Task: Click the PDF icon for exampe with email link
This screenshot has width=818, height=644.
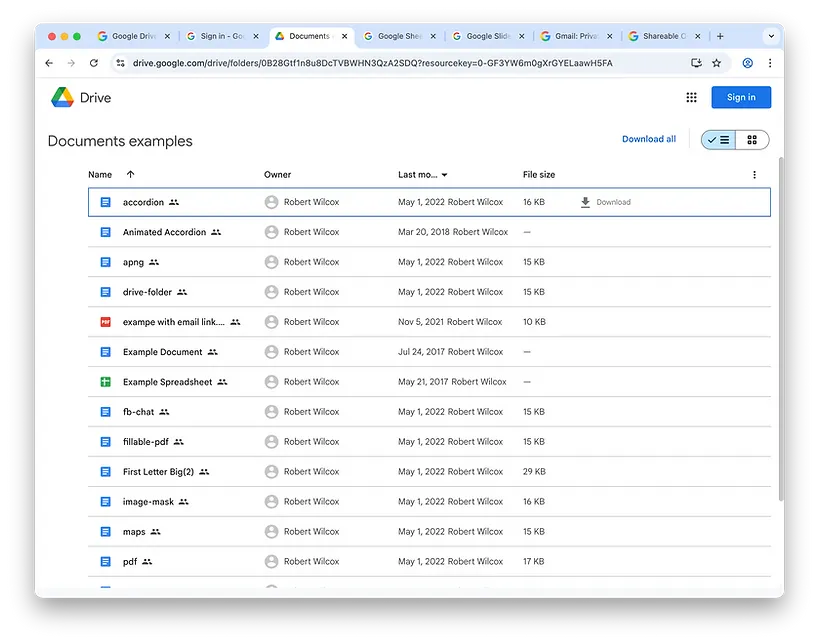Action: click(x=105, y=322)
